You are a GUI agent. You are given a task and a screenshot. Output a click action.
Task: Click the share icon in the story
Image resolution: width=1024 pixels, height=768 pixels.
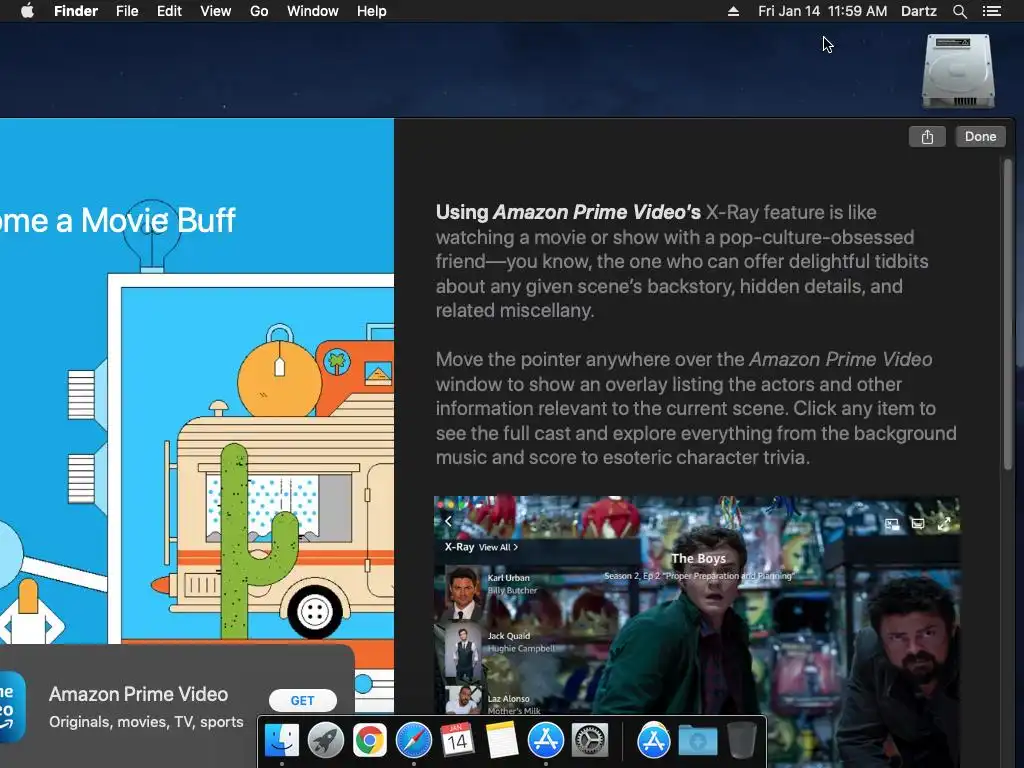point(927,136)
